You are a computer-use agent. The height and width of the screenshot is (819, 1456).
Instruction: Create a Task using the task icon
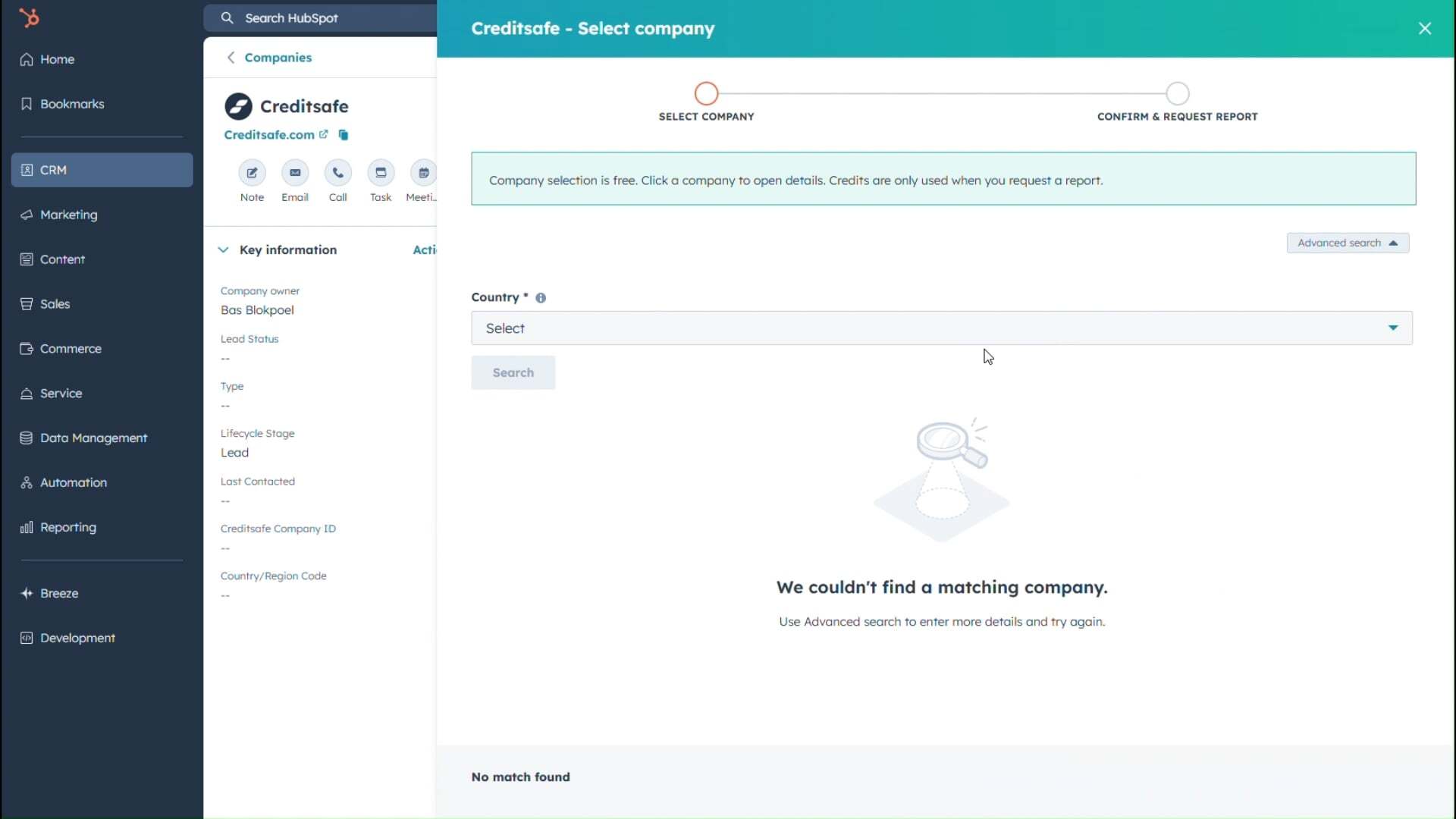pos(381,173)
